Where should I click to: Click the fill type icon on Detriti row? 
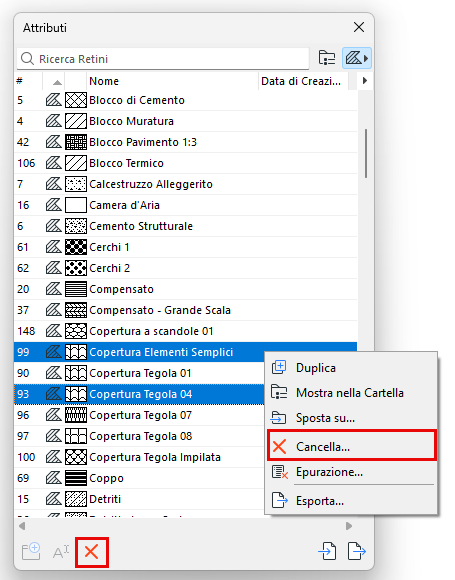pyautogui.click(x=54, y=499)
